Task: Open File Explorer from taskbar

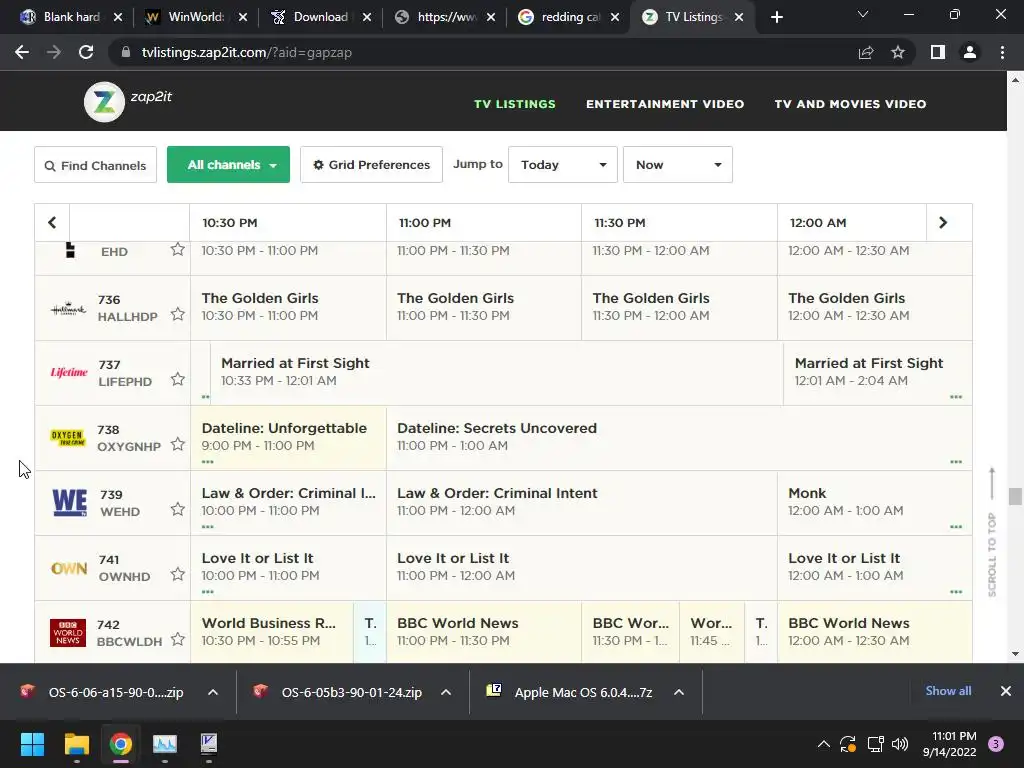Action: coord(76,744)
